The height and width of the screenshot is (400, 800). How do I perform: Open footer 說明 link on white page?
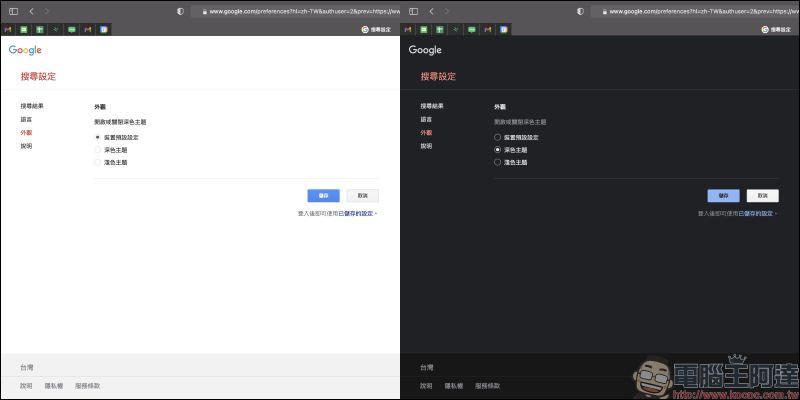pos(26,386)
